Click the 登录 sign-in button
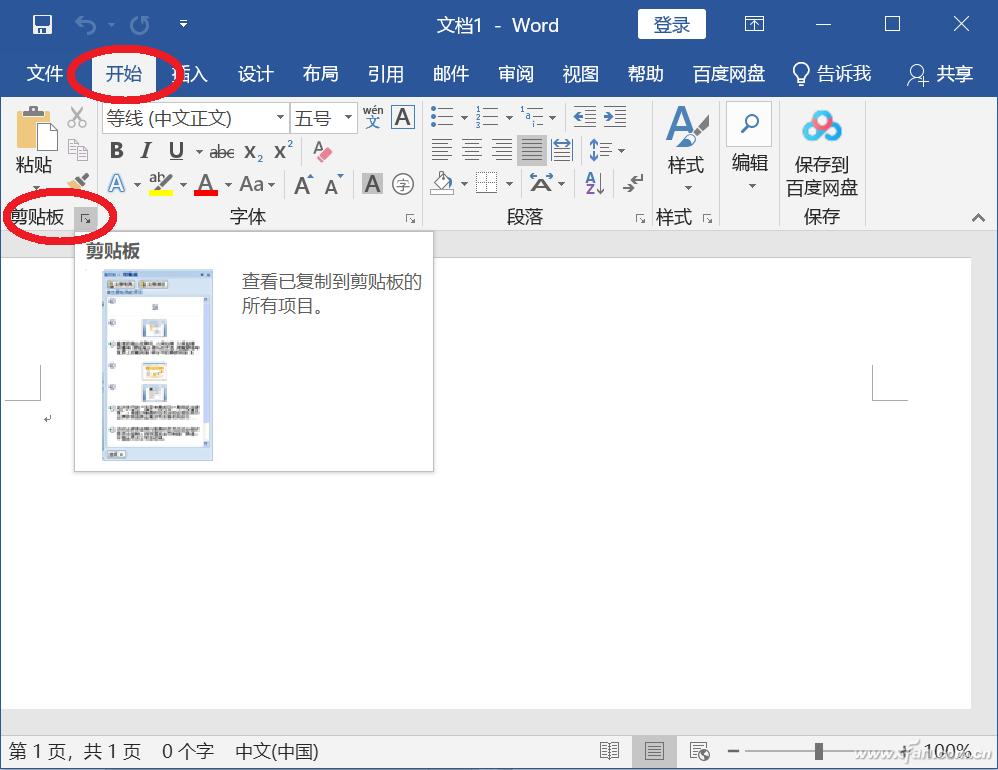The image size is (998, 770). tap(671, 25)
